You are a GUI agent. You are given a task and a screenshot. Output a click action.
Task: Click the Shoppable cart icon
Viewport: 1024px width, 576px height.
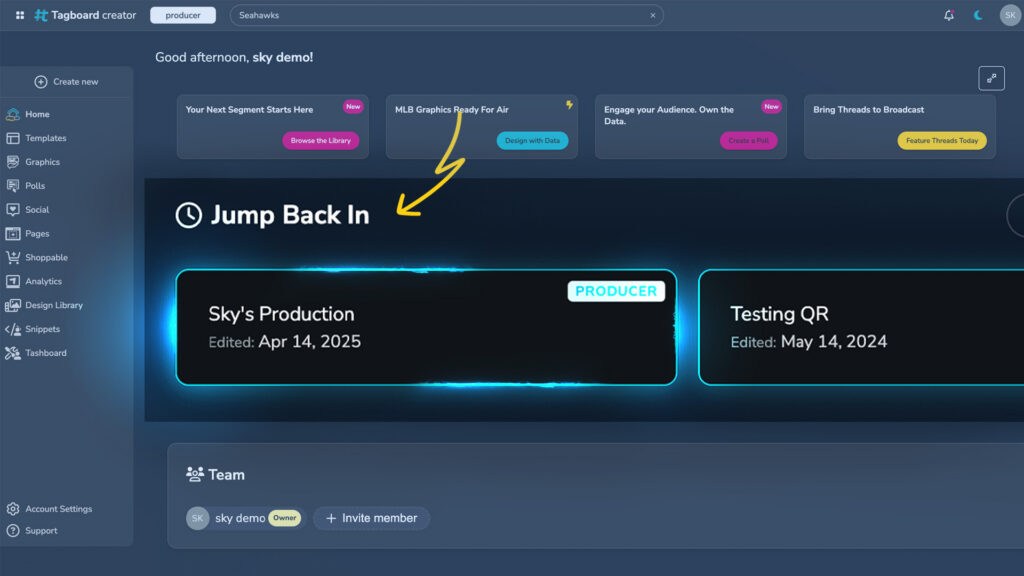[12, 257]
